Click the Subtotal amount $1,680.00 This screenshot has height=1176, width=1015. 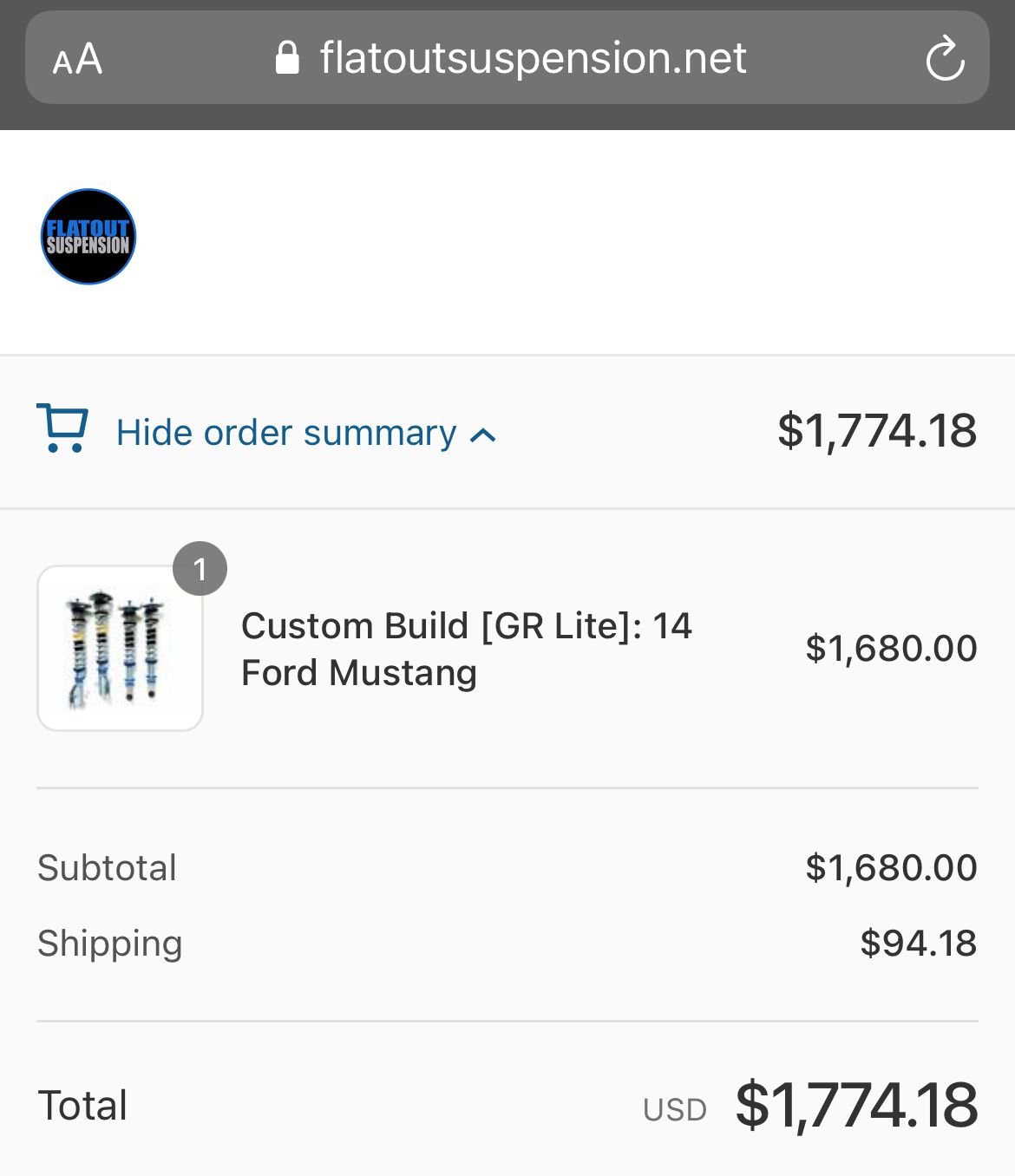891,868
